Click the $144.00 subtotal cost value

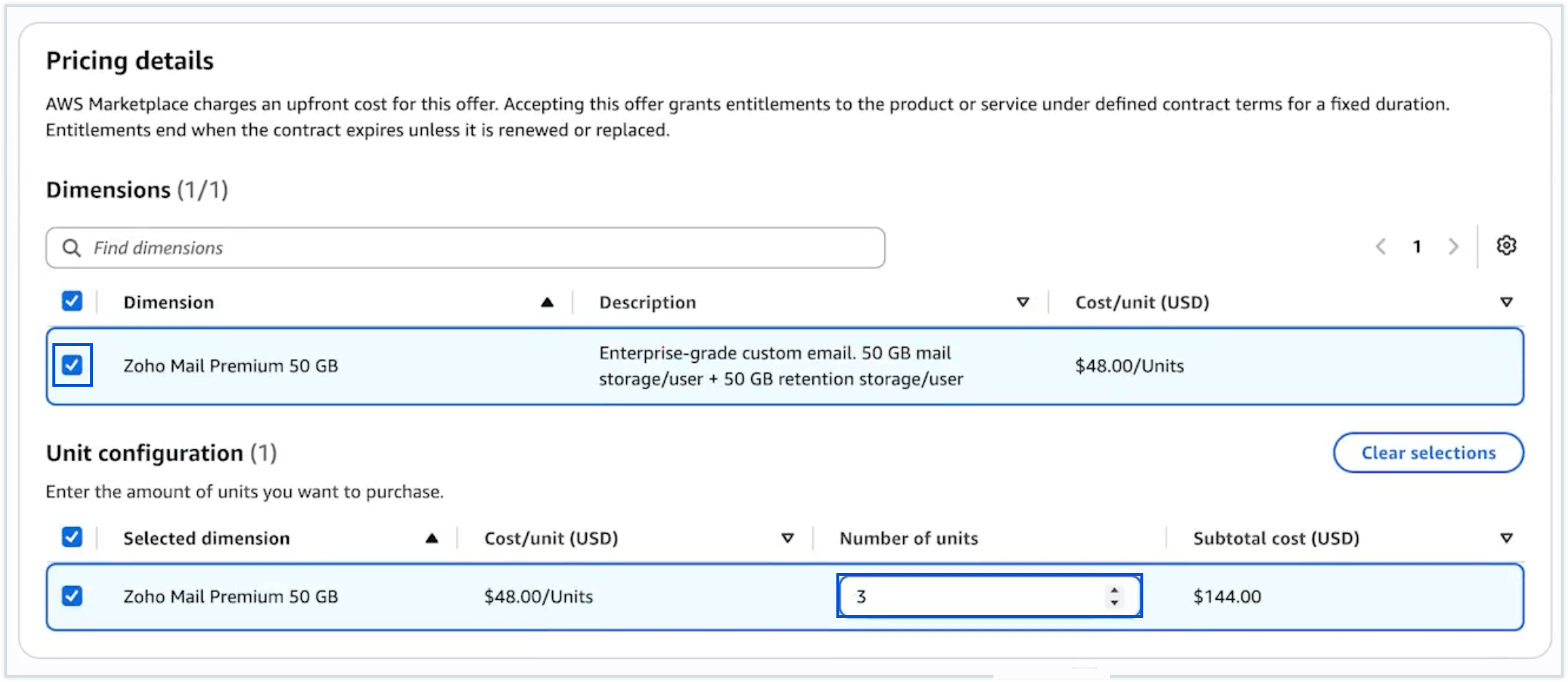point(1227,597)
